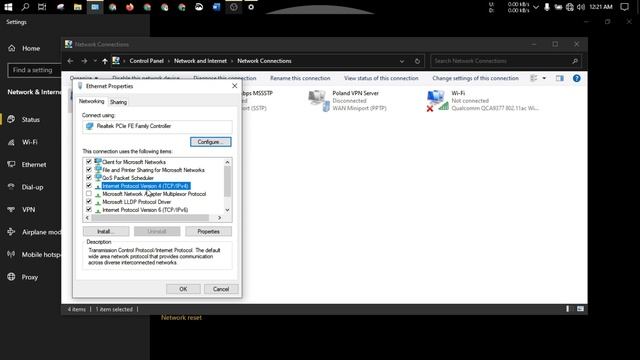The image size is (640, 360).
Task: Go up one folder level
Action: pyautogui.click(x=105, y=61)
